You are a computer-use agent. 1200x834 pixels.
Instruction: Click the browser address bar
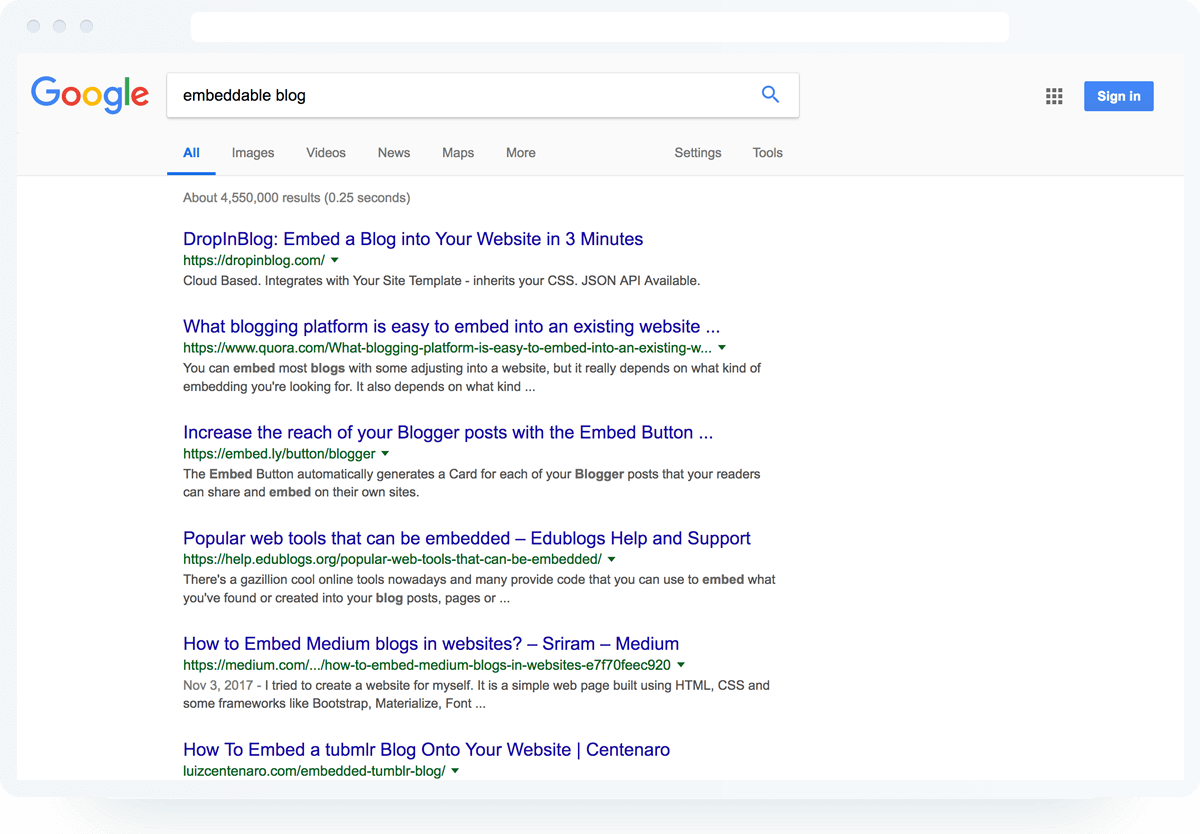(599, 27)
